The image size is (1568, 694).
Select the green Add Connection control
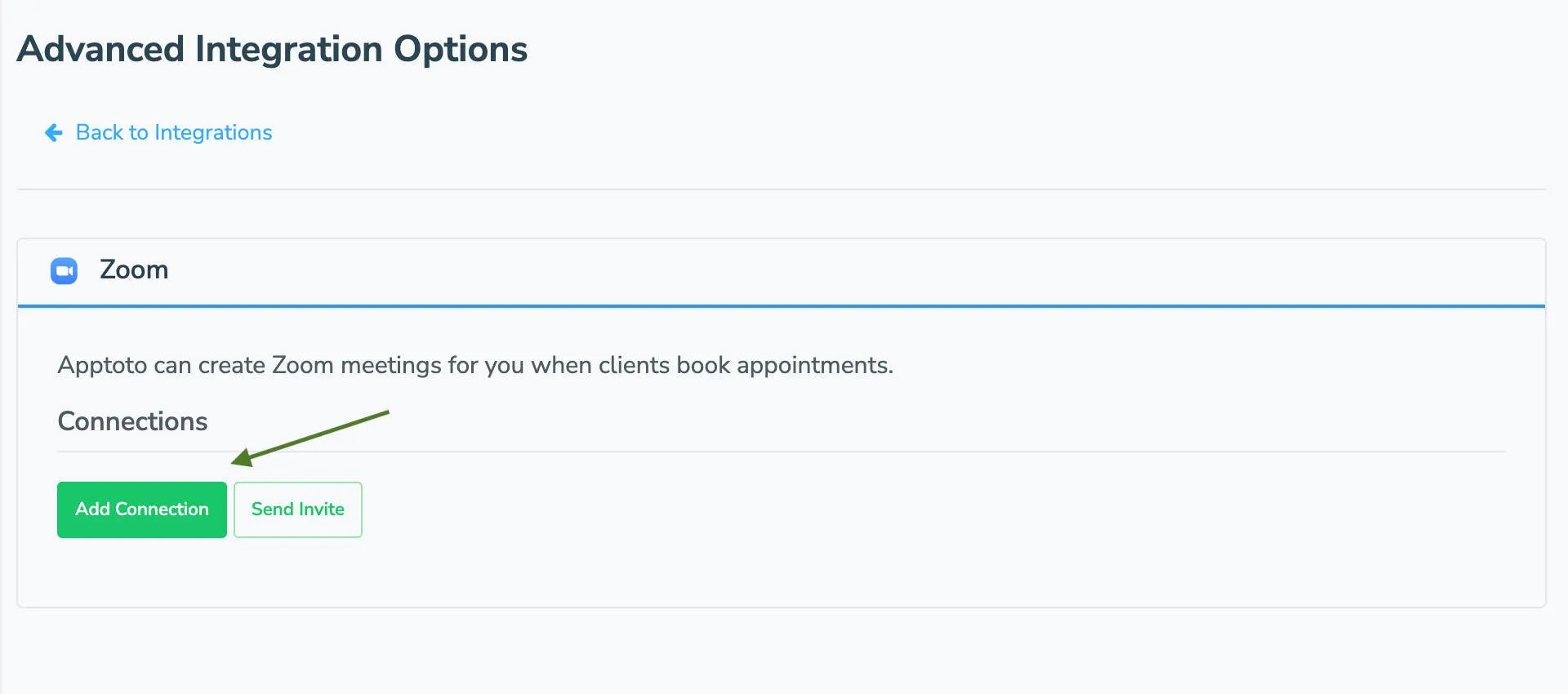141,509
